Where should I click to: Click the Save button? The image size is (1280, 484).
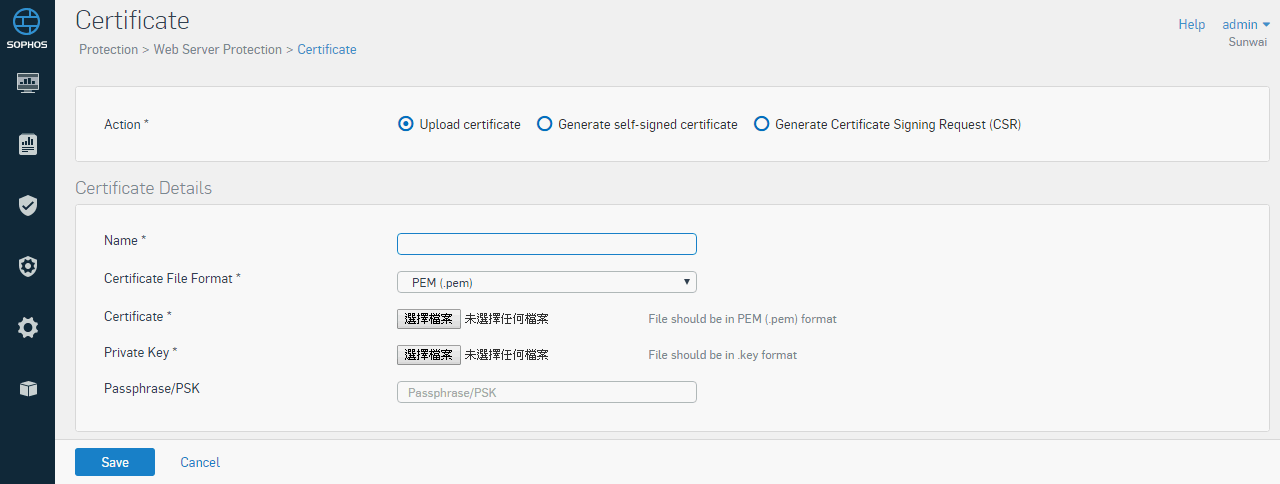tap(115, 462)
